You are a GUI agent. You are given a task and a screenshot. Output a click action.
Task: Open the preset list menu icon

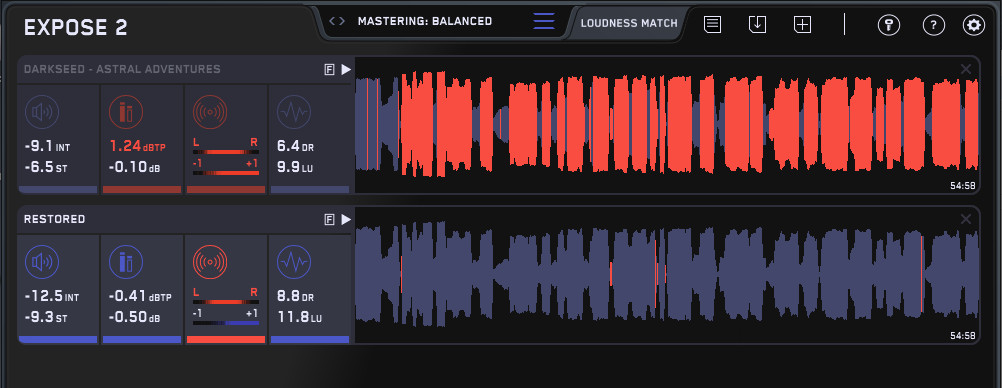[x=544, y=21]
